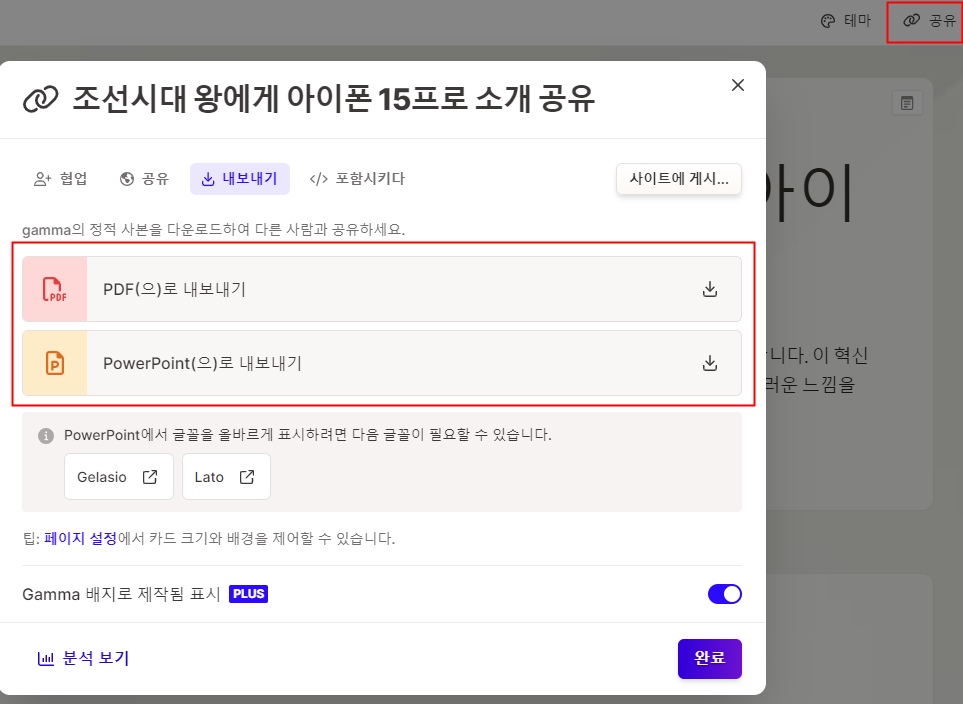This screenshot has width=963, height=704.
Task: Open the 페이지 설정 link
Action: click(80, 539)
